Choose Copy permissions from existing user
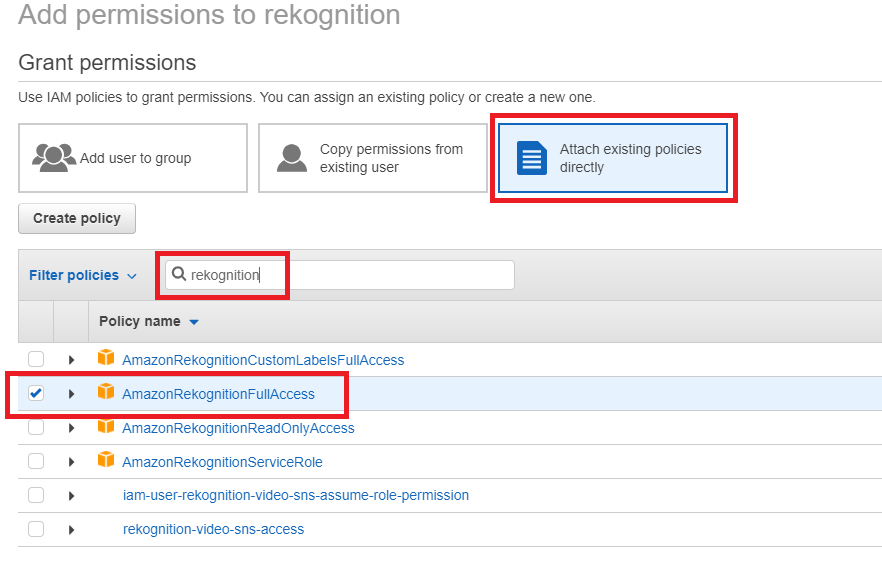 pos(372,158)
